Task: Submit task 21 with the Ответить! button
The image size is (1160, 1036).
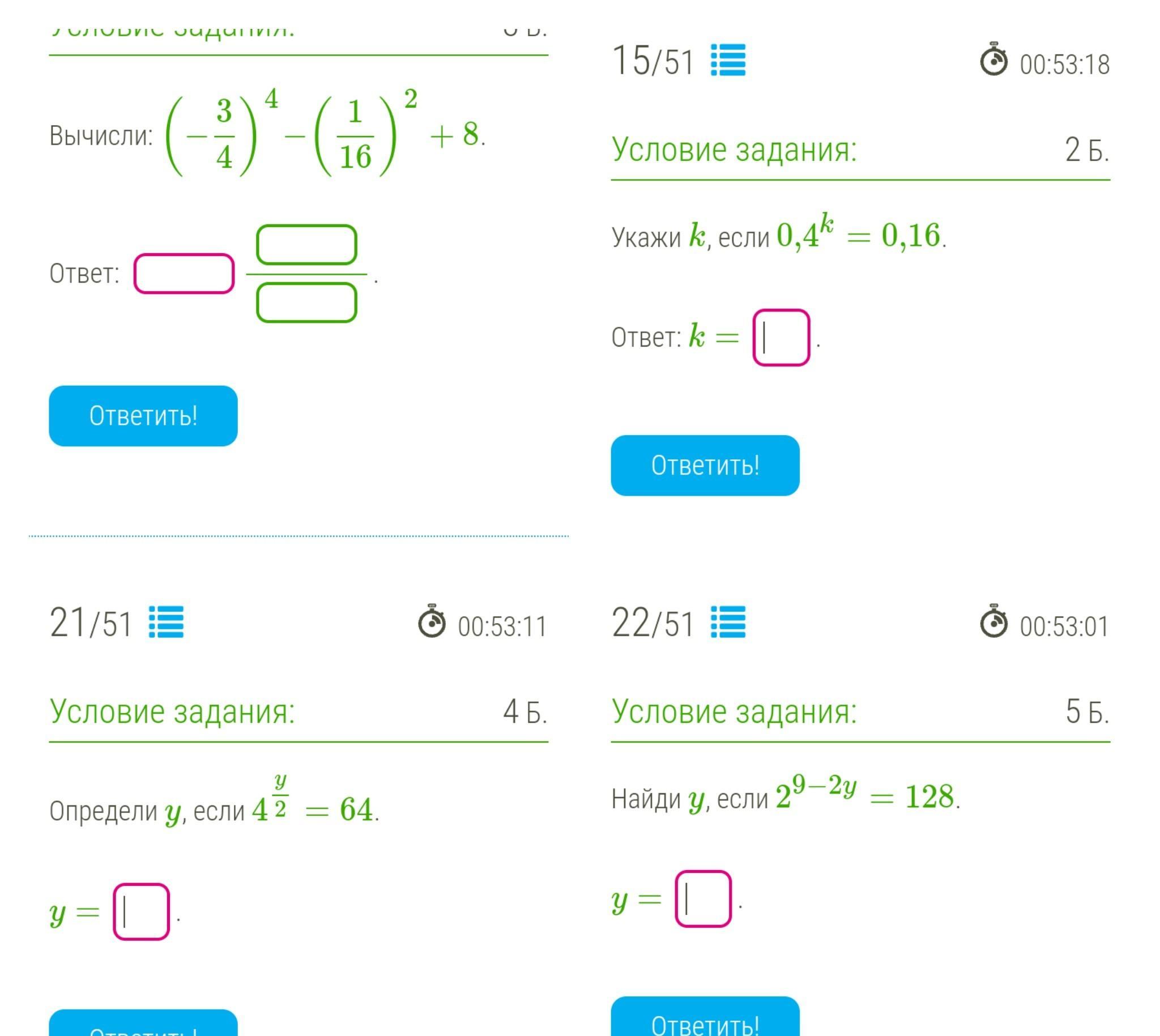Action: (143, 1026)
